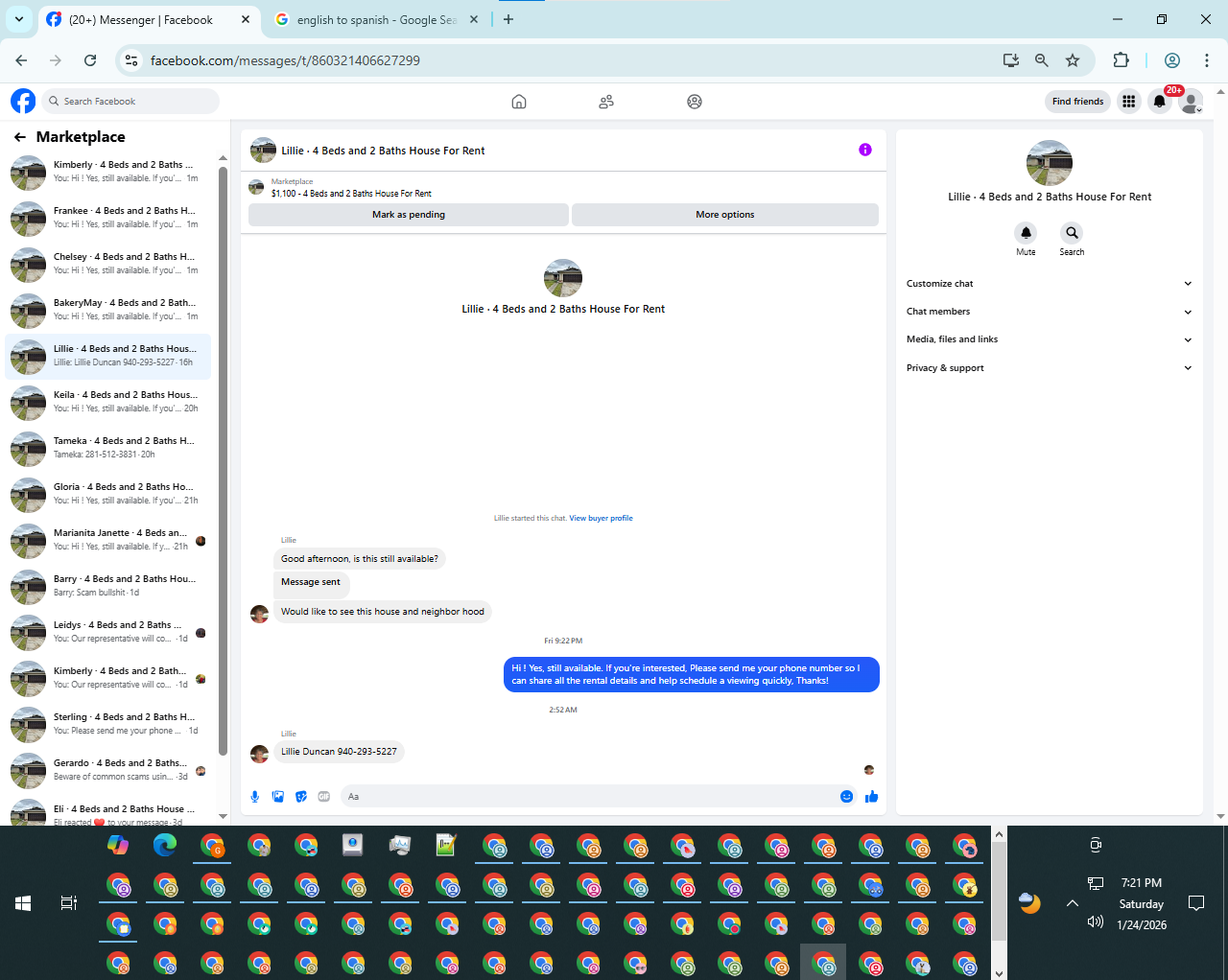This screenshot has width=1228, height=980.
Task: Click the back arrow next to Marketplace
Action: coord(20,137)
